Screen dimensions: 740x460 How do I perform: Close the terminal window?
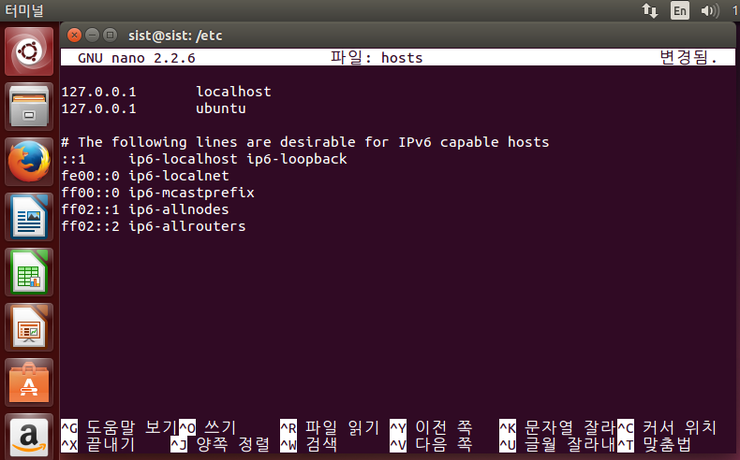pos(74,35)
